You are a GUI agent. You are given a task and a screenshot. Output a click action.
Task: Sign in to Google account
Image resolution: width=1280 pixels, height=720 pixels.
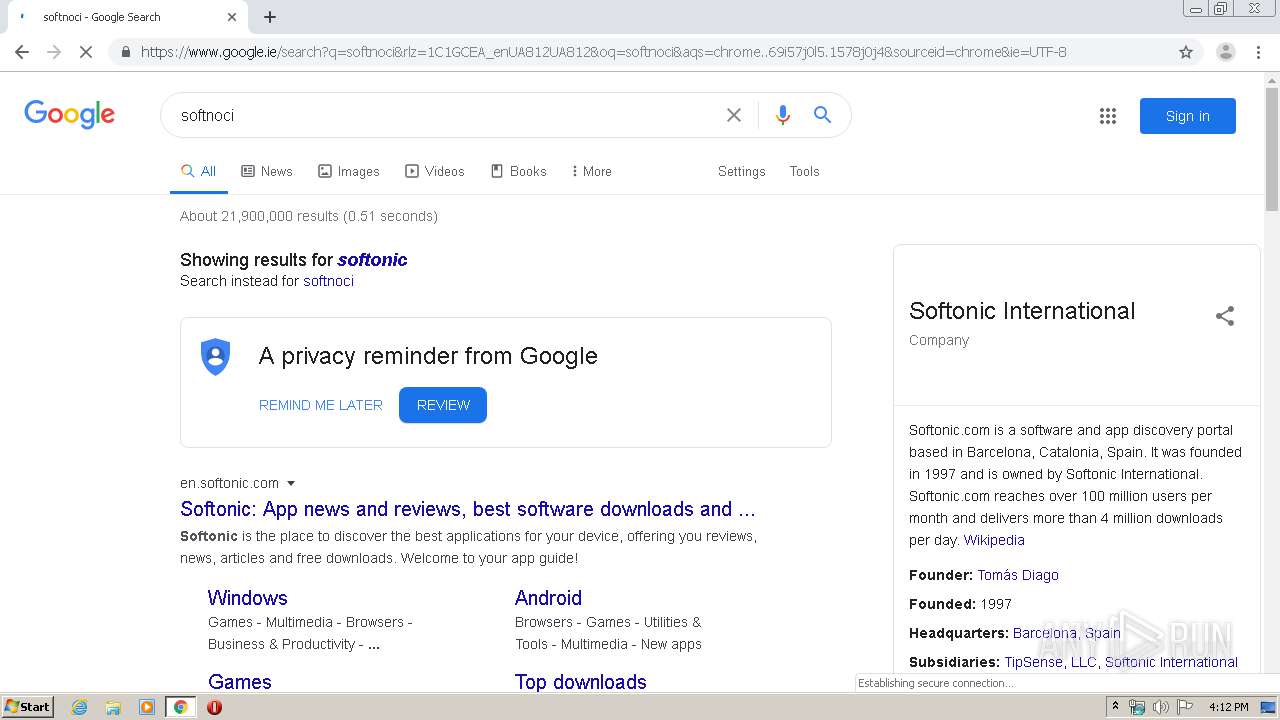(x=1187, y=116)
